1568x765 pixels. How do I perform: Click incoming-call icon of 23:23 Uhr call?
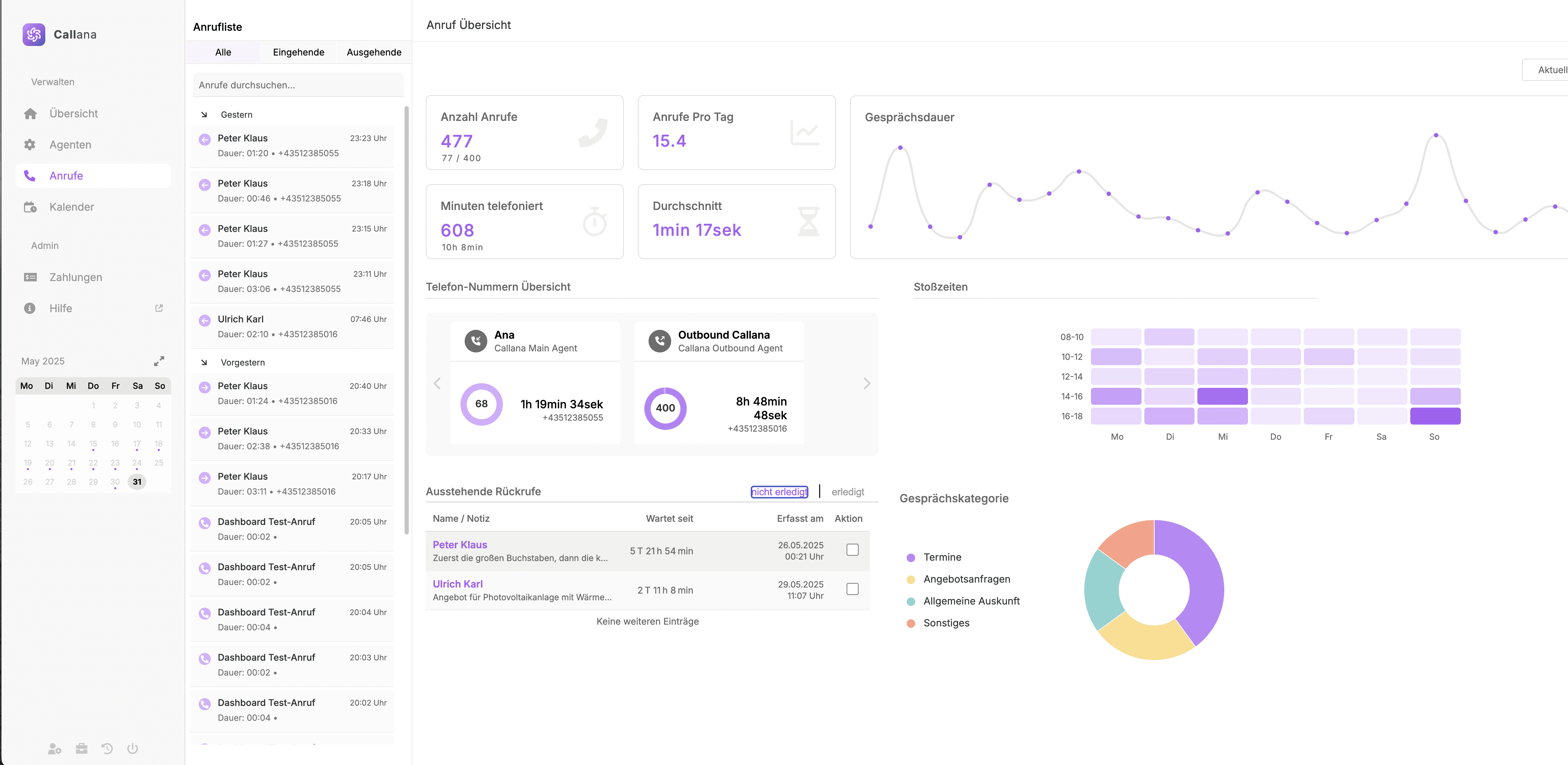point(205,139)
